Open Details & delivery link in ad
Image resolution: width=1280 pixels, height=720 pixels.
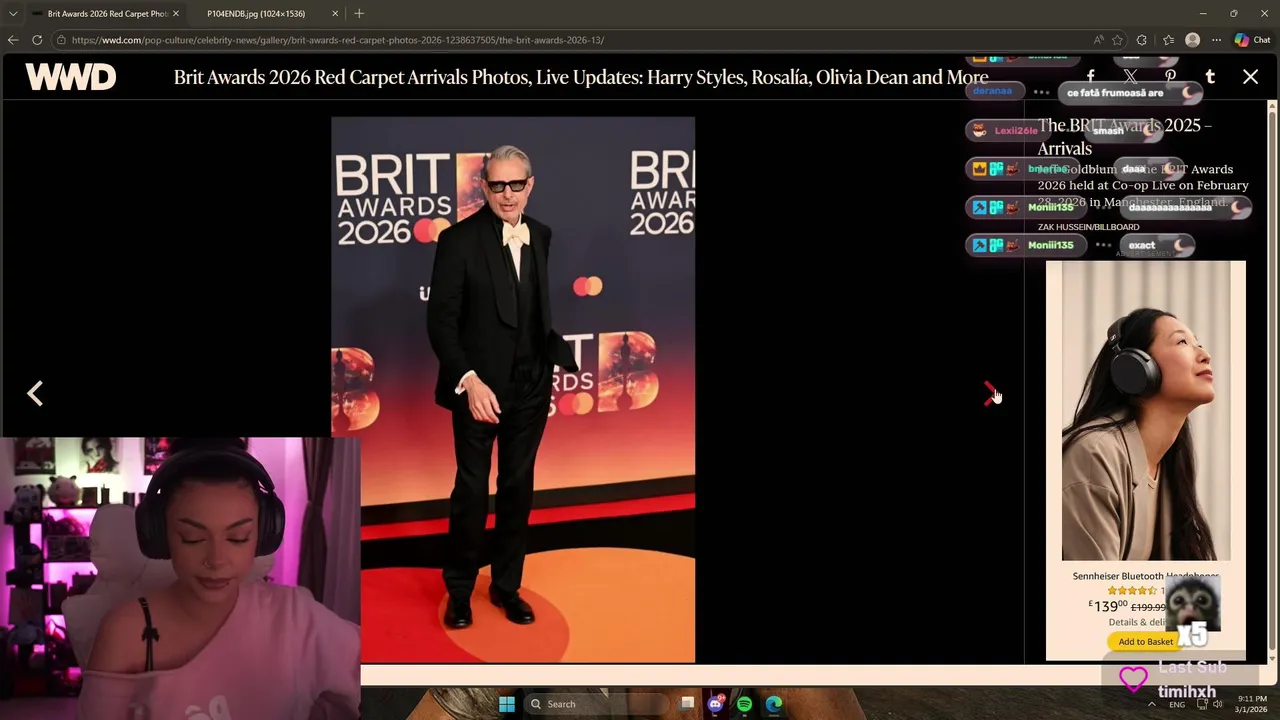click(1138, 622)
